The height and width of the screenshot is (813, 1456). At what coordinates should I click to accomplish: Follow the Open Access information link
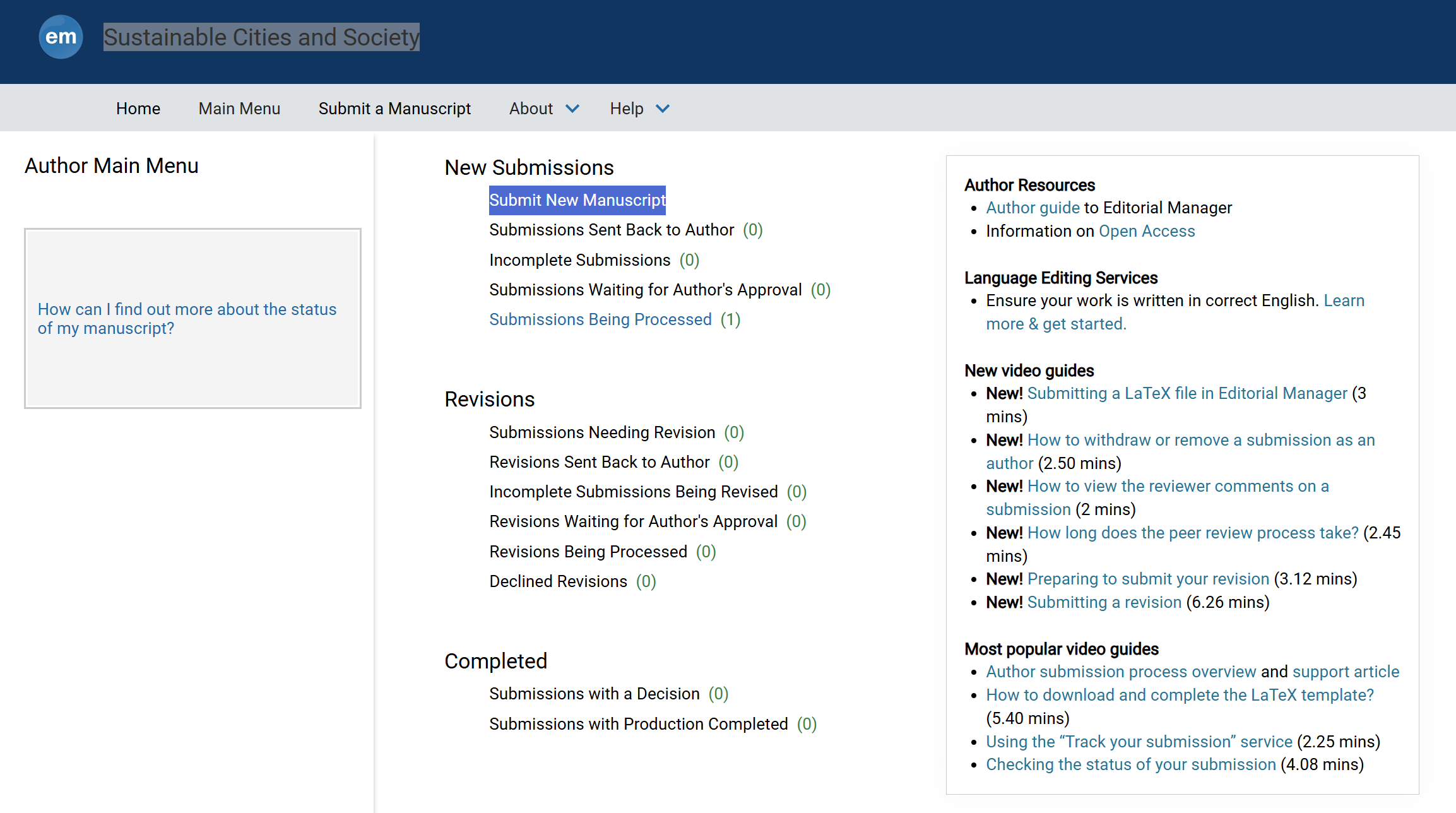point(1146,231)
